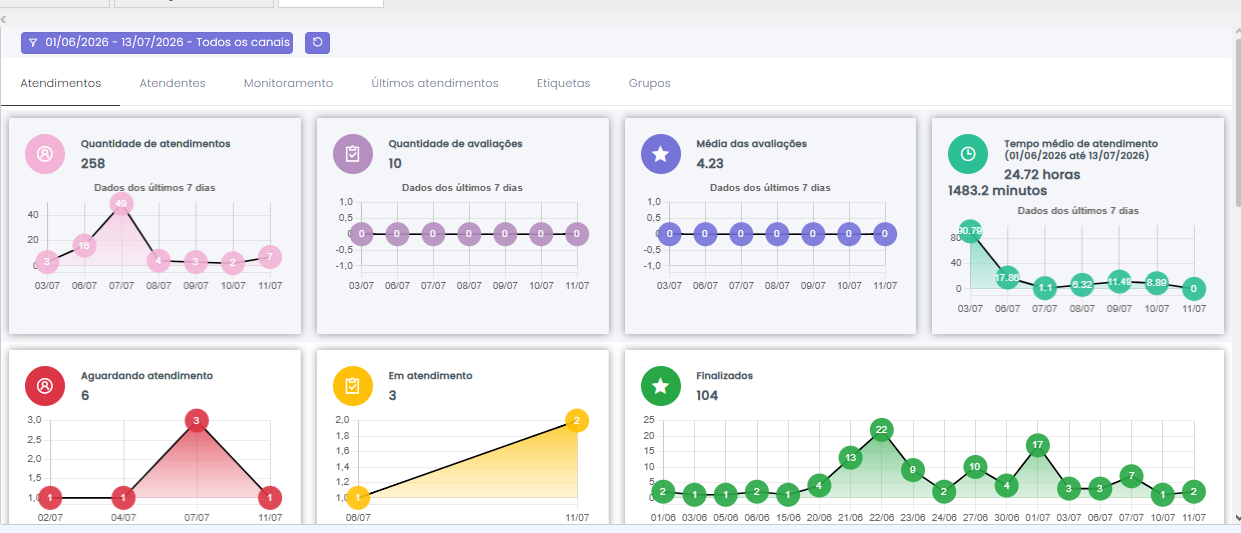The height and width of the screenshot is (533, 1241).
Task: Go to Últimos atendimentos tab
Action: pyautogui.click(x=434, y=83)
